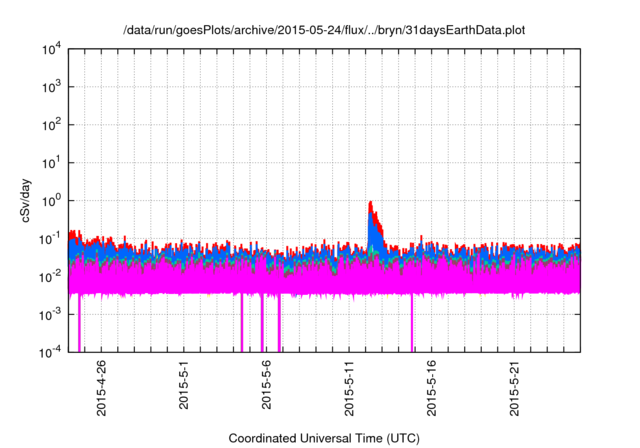This screenshot has width=640, height=448.
Task: Click the 10^-3 y-axis tick label
Action: (51, 315)
